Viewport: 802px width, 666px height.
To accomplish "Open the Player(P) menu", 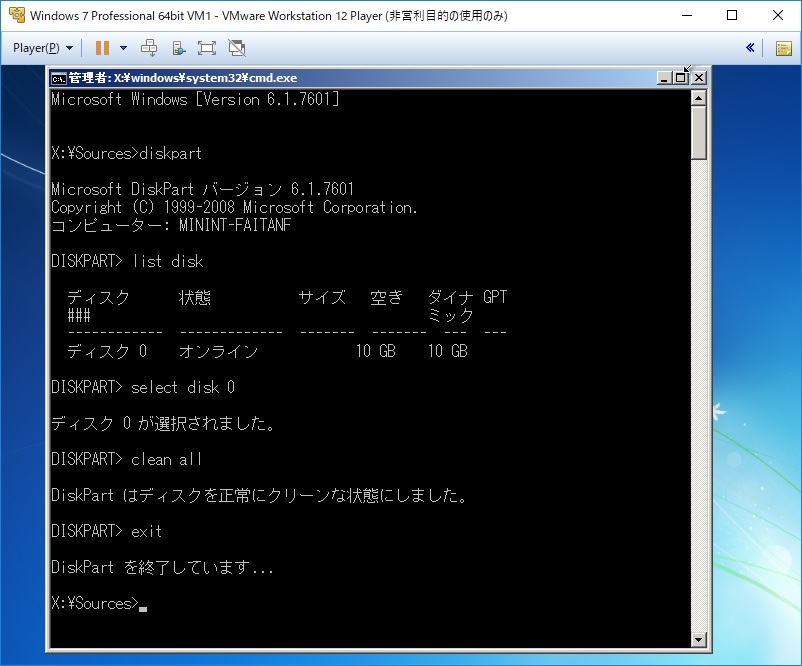I will tap(43, 48).
